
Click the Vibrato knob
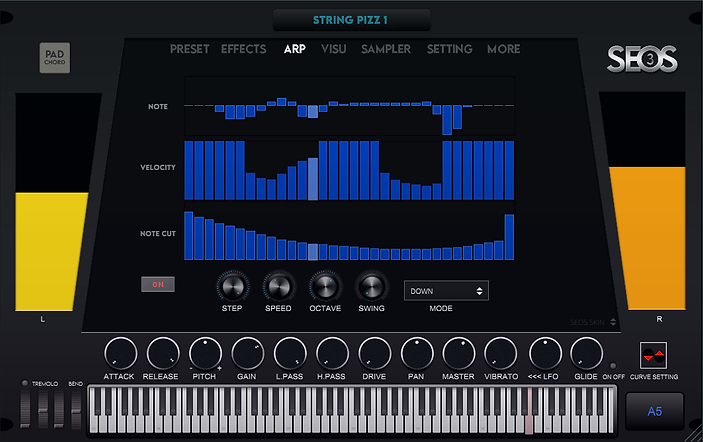(501, 353)
